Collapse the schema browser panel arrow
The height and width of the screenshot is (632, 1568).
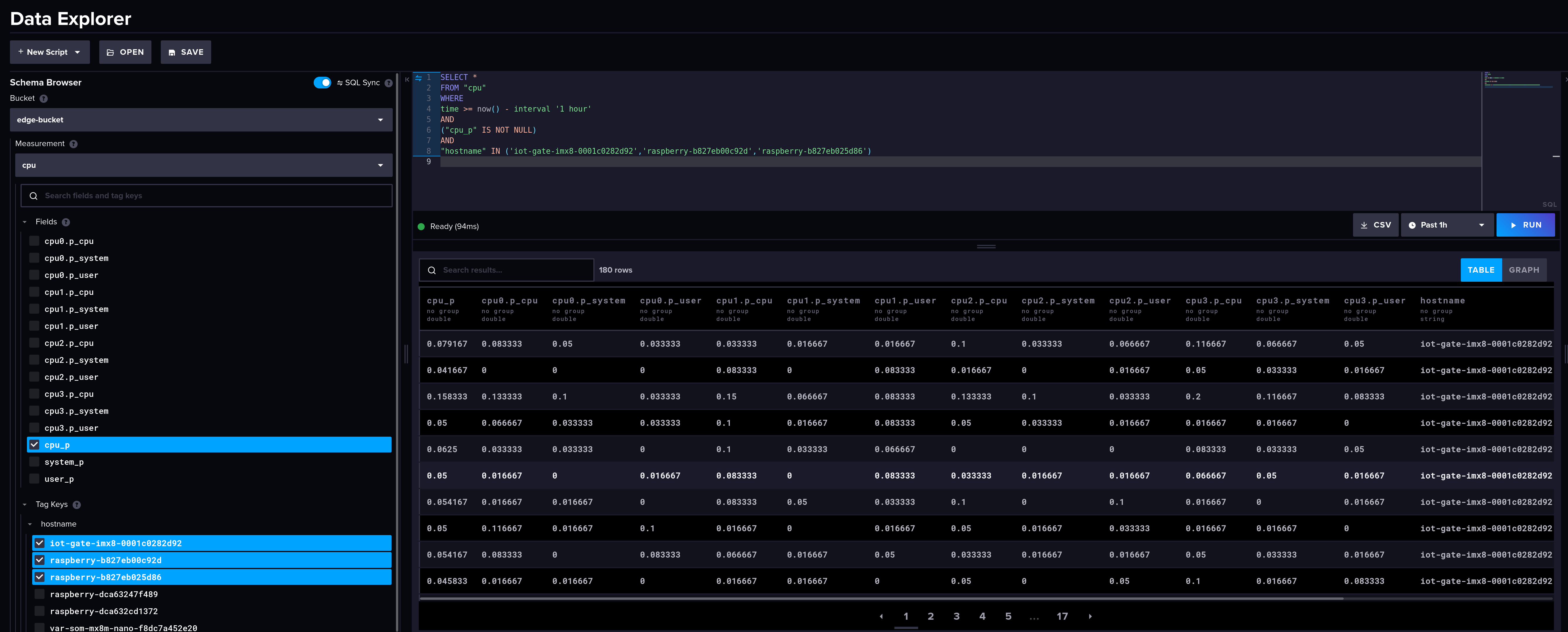click(407, 79)
